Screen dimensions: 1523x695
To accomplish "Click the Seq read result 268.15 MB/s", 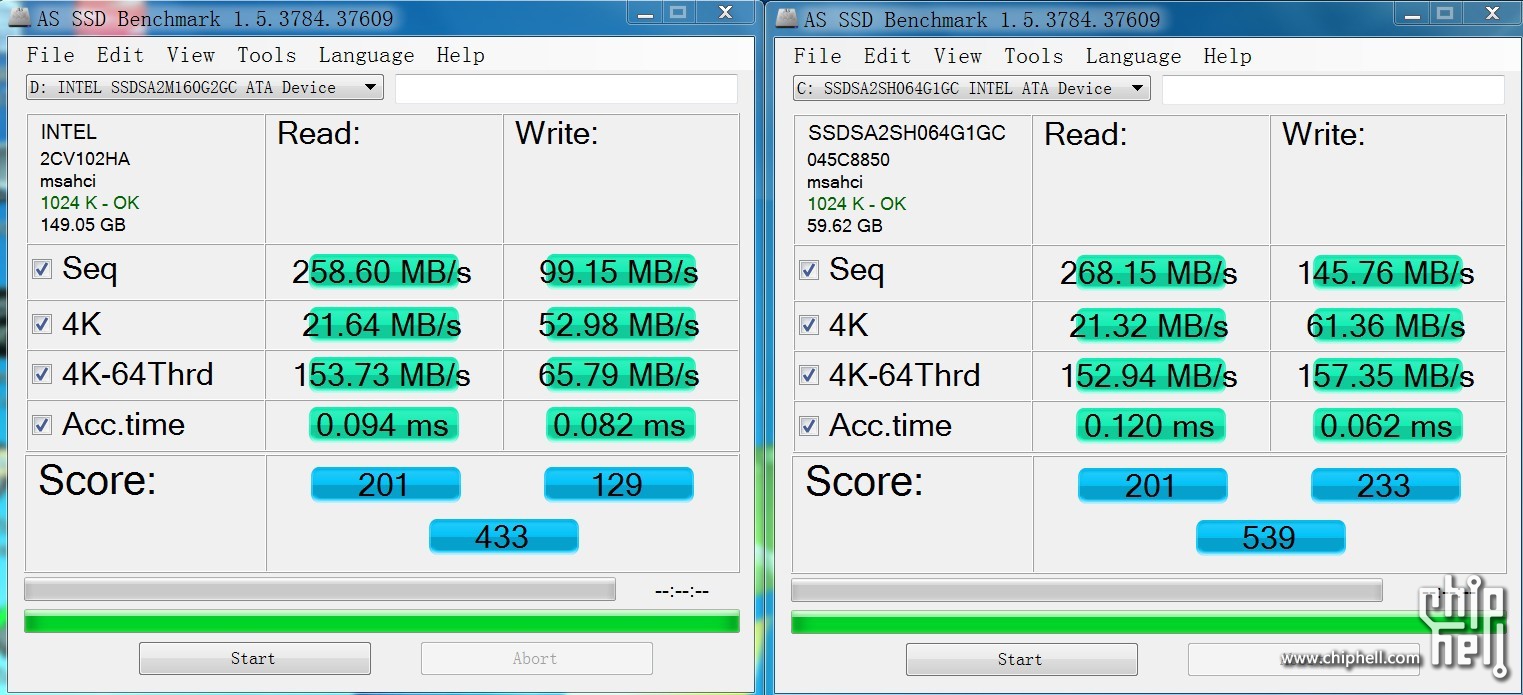I will pyautogui.click(x=1149, y=273).
